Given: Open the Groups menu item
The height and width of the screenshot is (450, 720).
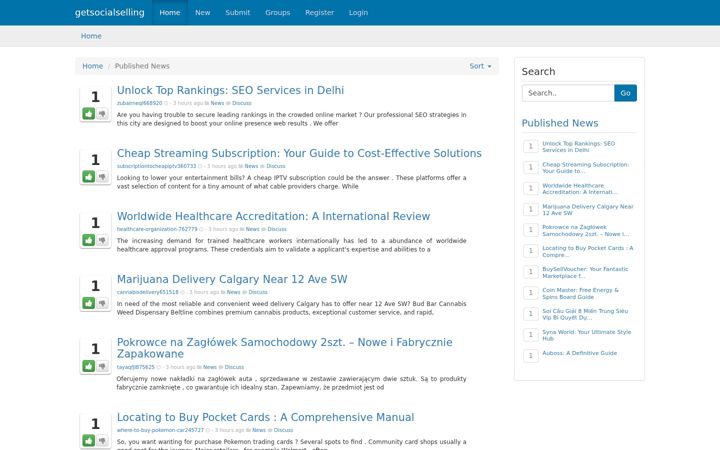Looking at the screenshot, I should click(277, 12).
